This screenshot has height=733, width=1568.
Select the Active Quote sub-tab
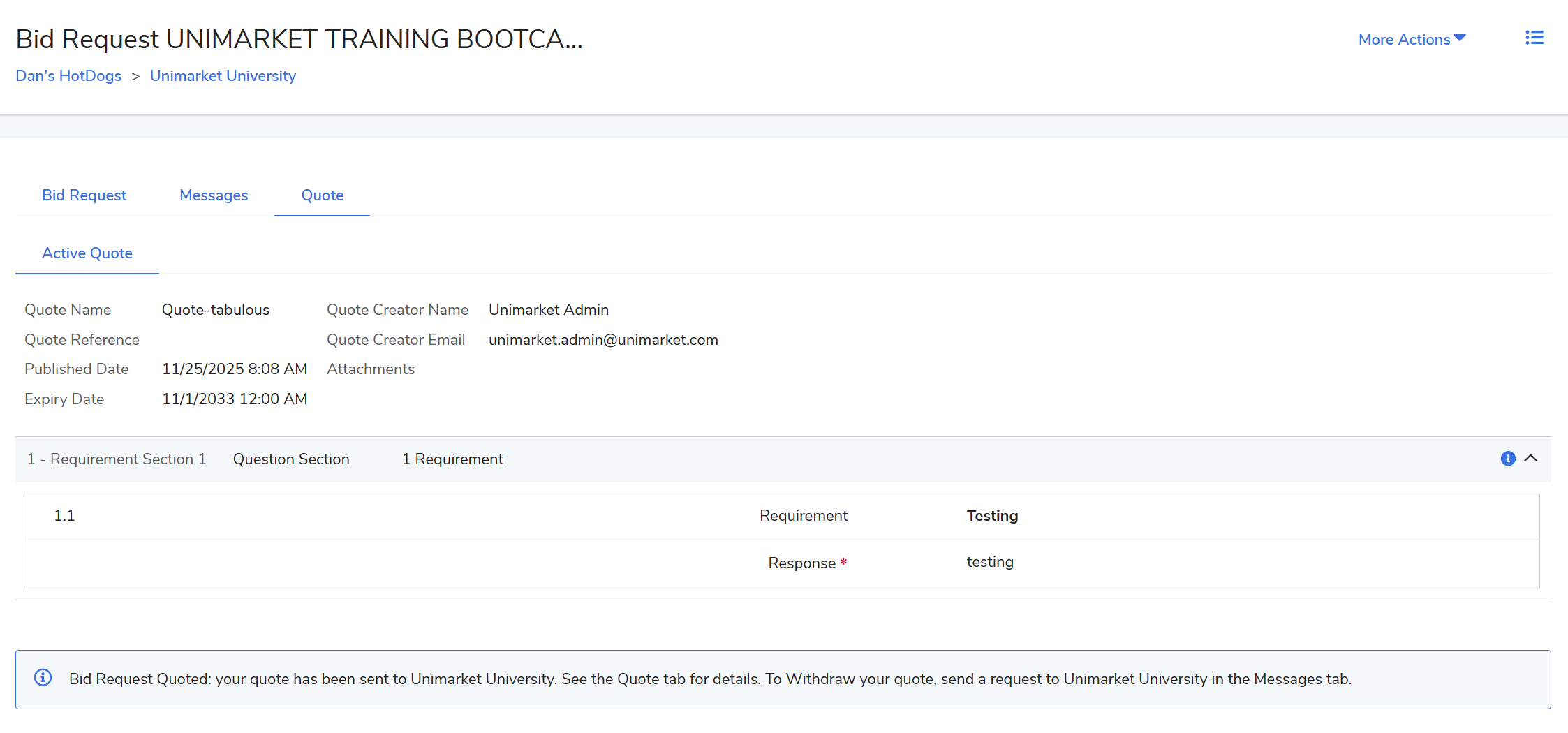coord(87,253)
